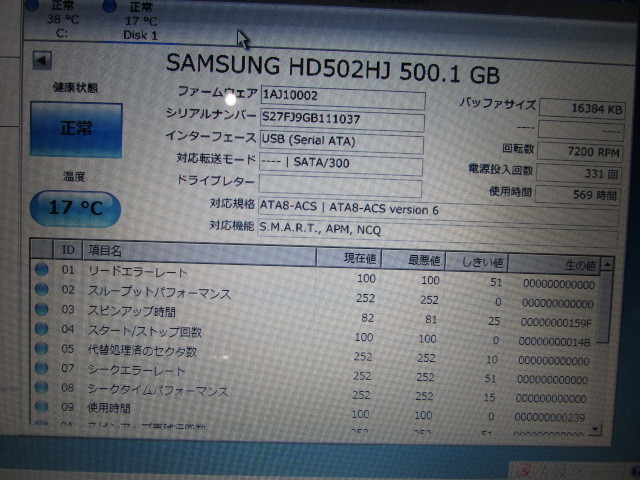The image size is (640, 480).
Task: Select the リードエラーレート row
Action: [314, 276]
